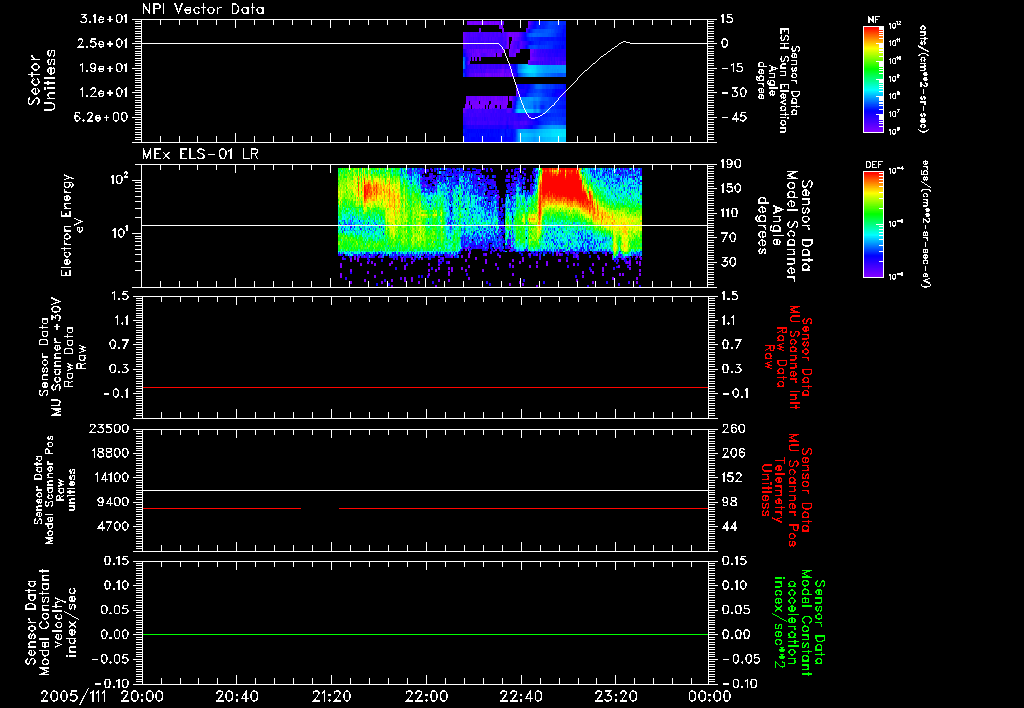Click the 21:20 time axis label

point(331,696)
